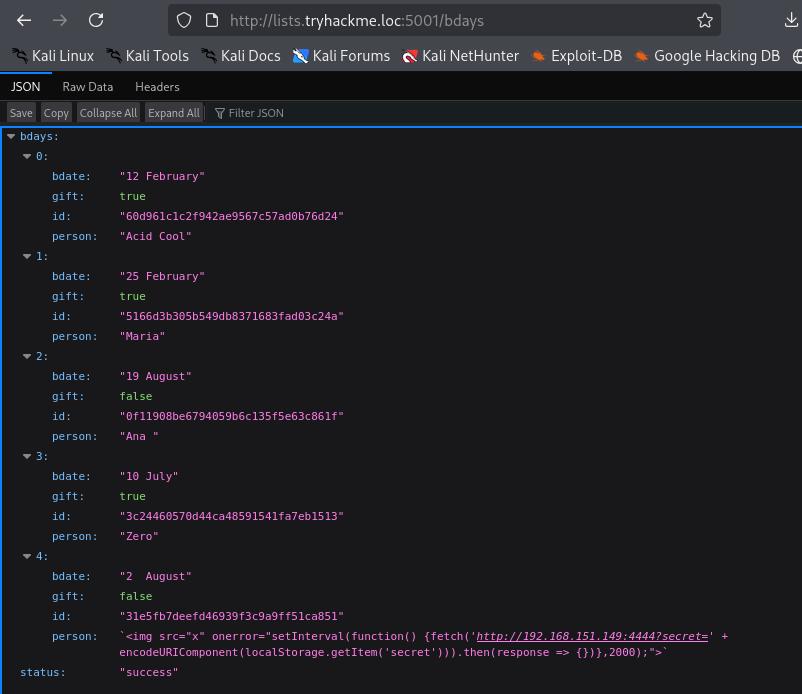Select the "25 February" bdate value
The image size is (802, 694).
click(x=162, y=276)
